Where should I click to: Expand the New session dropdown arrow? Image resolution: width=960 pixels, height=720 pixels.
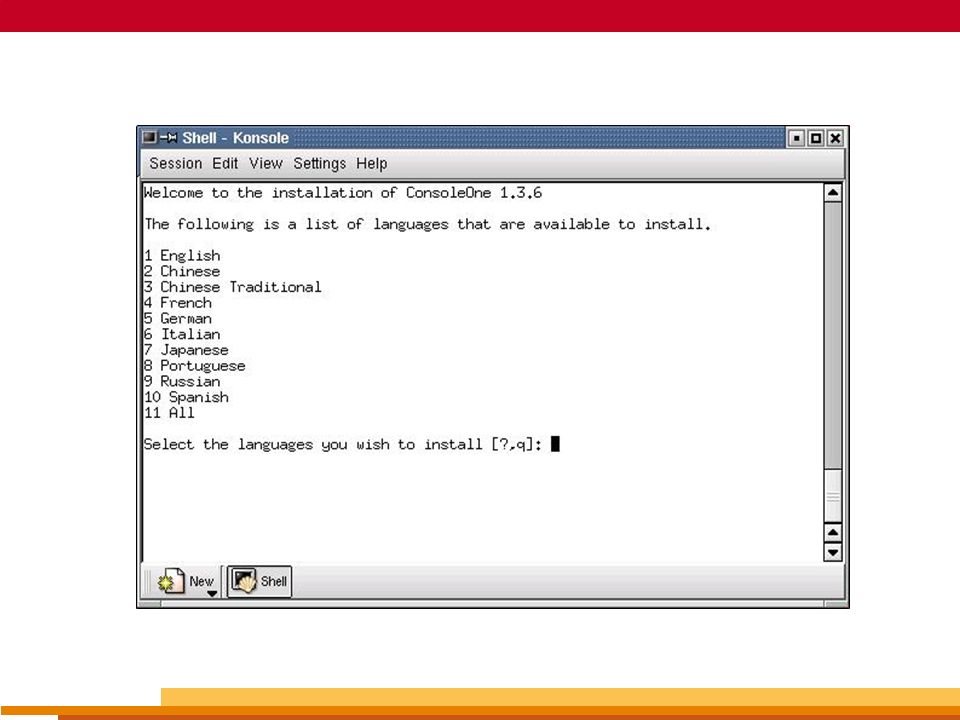point(212,593)
